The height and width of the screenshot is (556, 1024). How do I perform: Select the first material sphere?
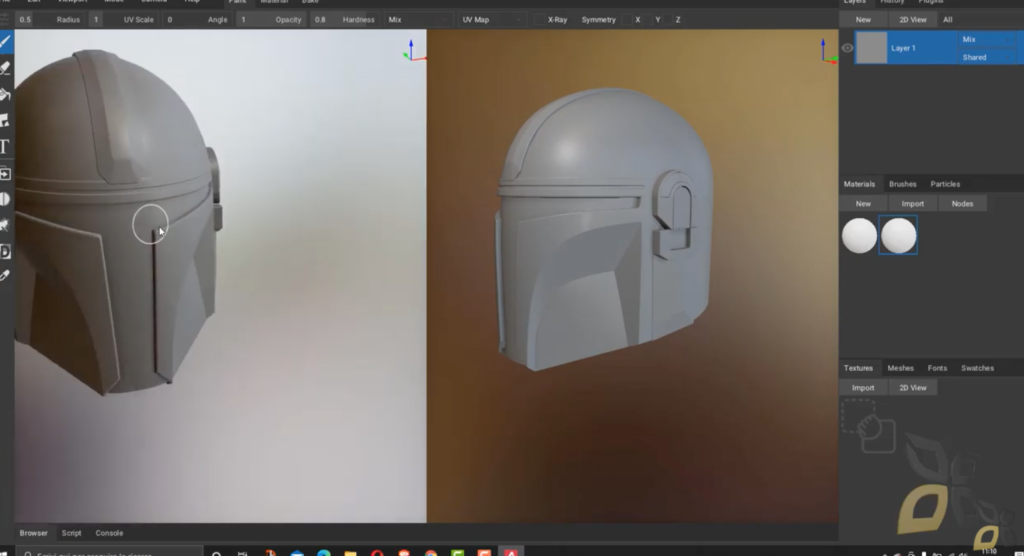[x=859, y=235]
